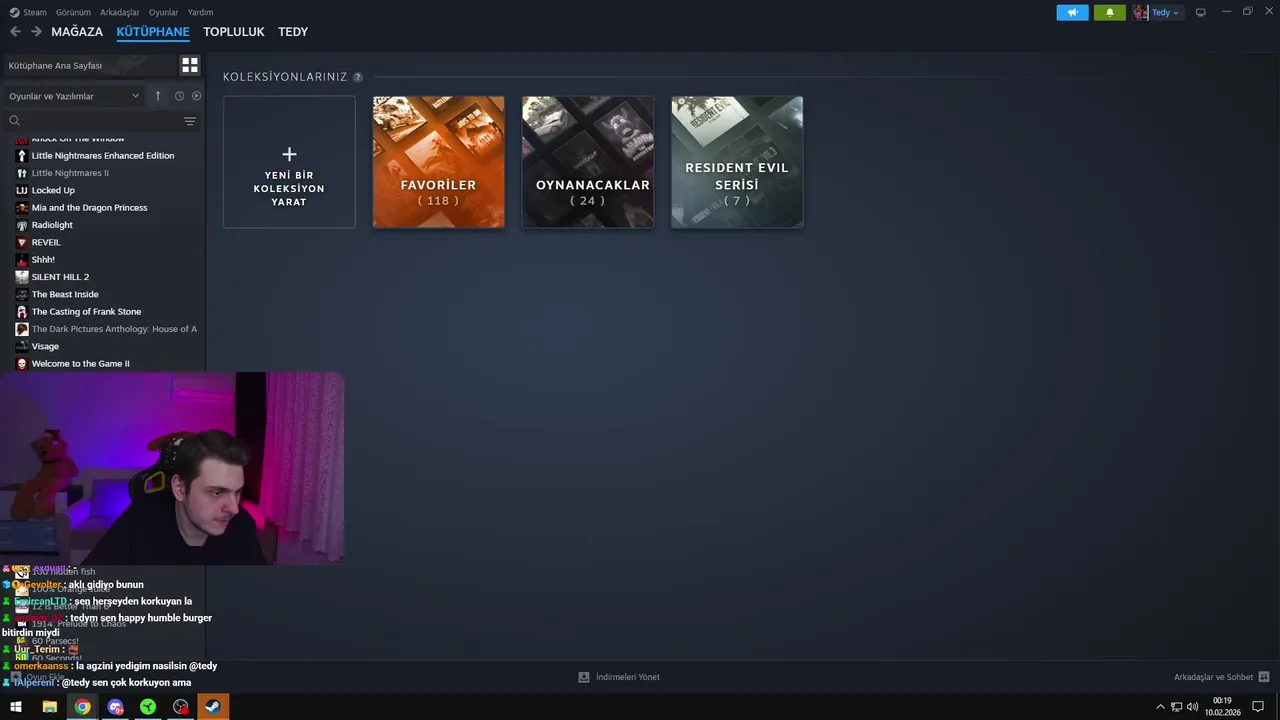Screen dimensions: 1280x720
Task: Open the collections grid view icon
Action: 189,65
